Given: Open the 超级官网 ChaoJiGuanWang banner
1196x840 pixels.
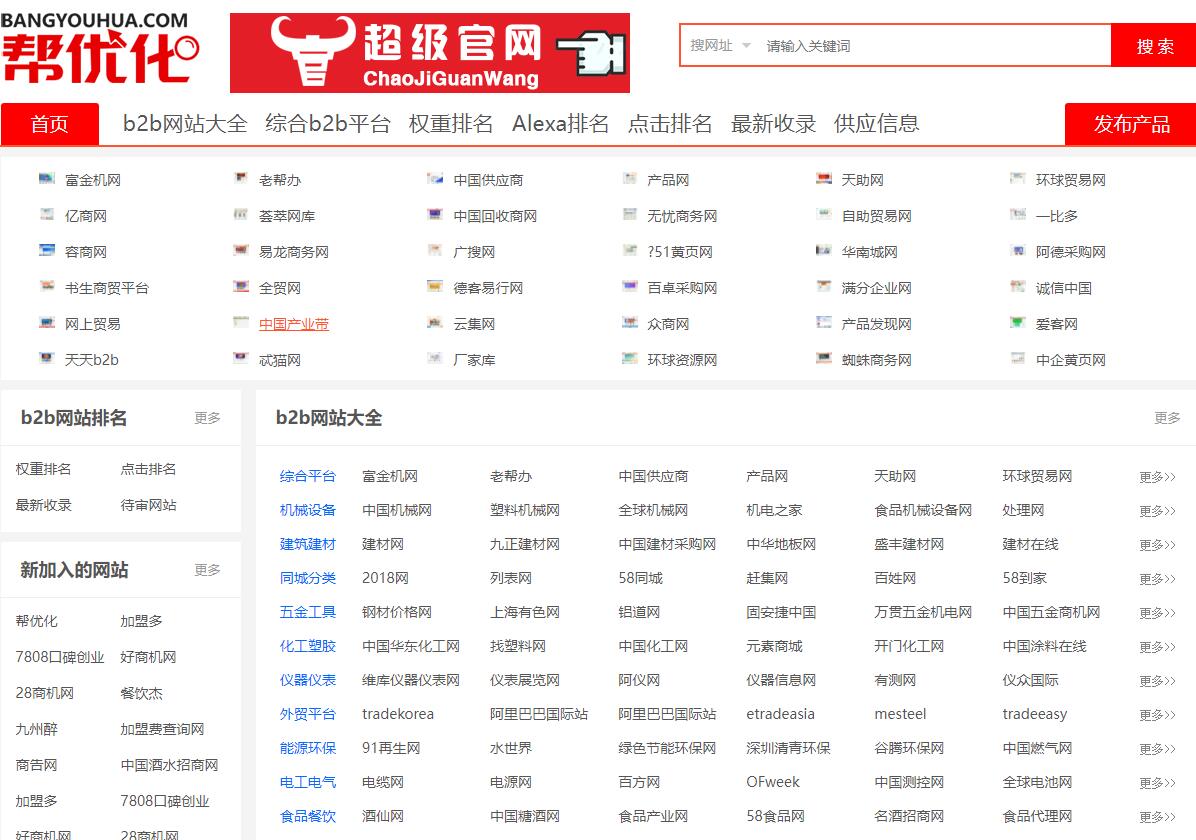Looking at the screenshot, I should [429, 53].
